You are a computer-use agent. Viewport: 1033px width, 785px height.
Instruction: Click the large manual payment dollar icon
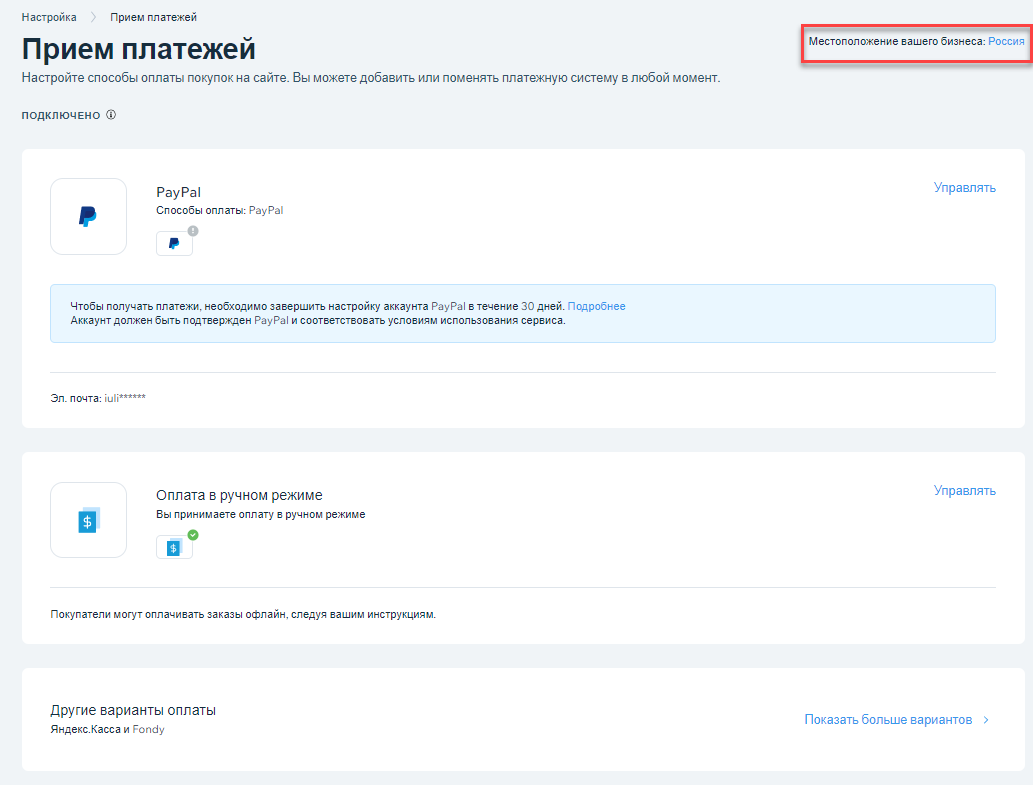(x=88, y=520)
